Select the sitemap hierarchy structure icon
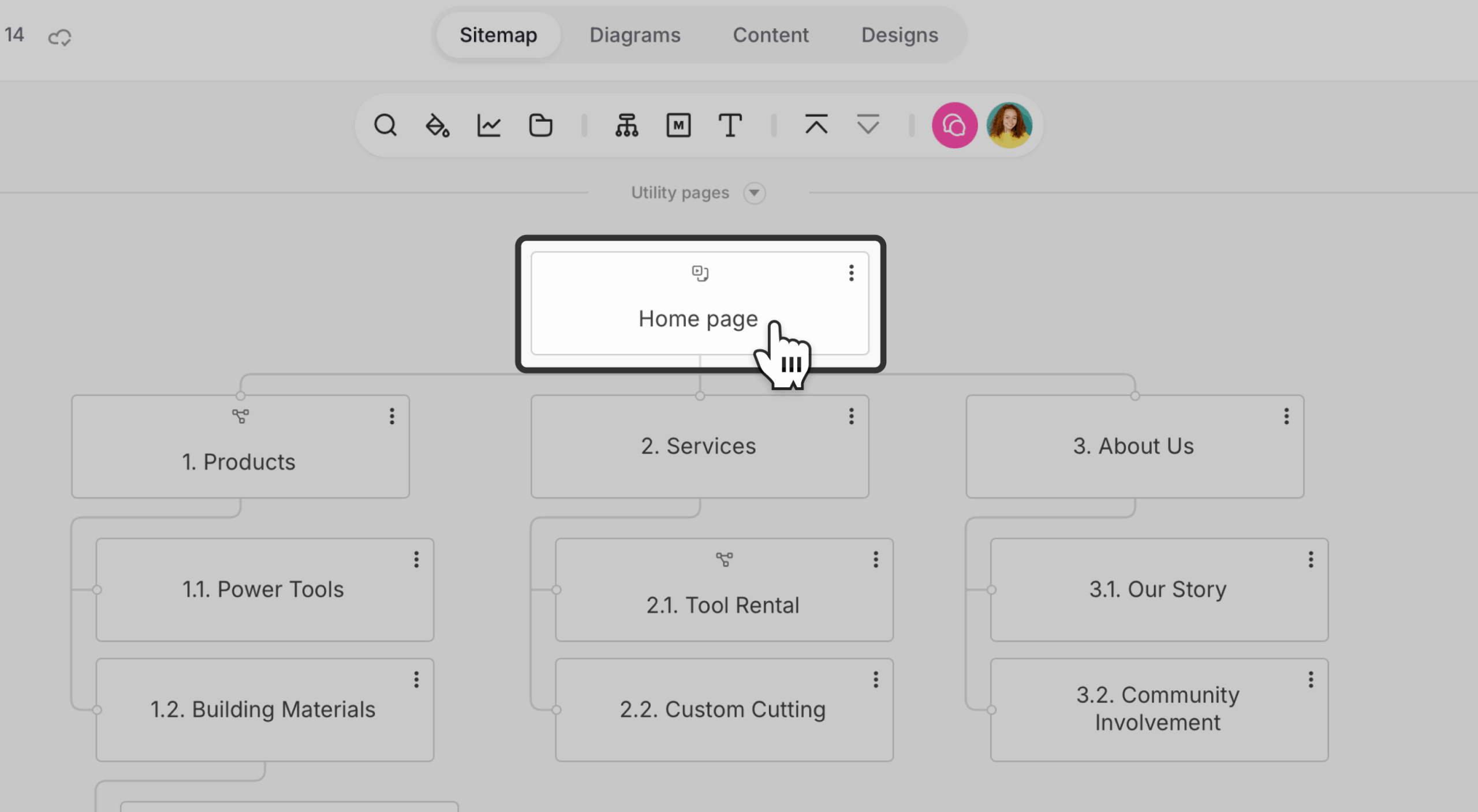 pos(626,125)
